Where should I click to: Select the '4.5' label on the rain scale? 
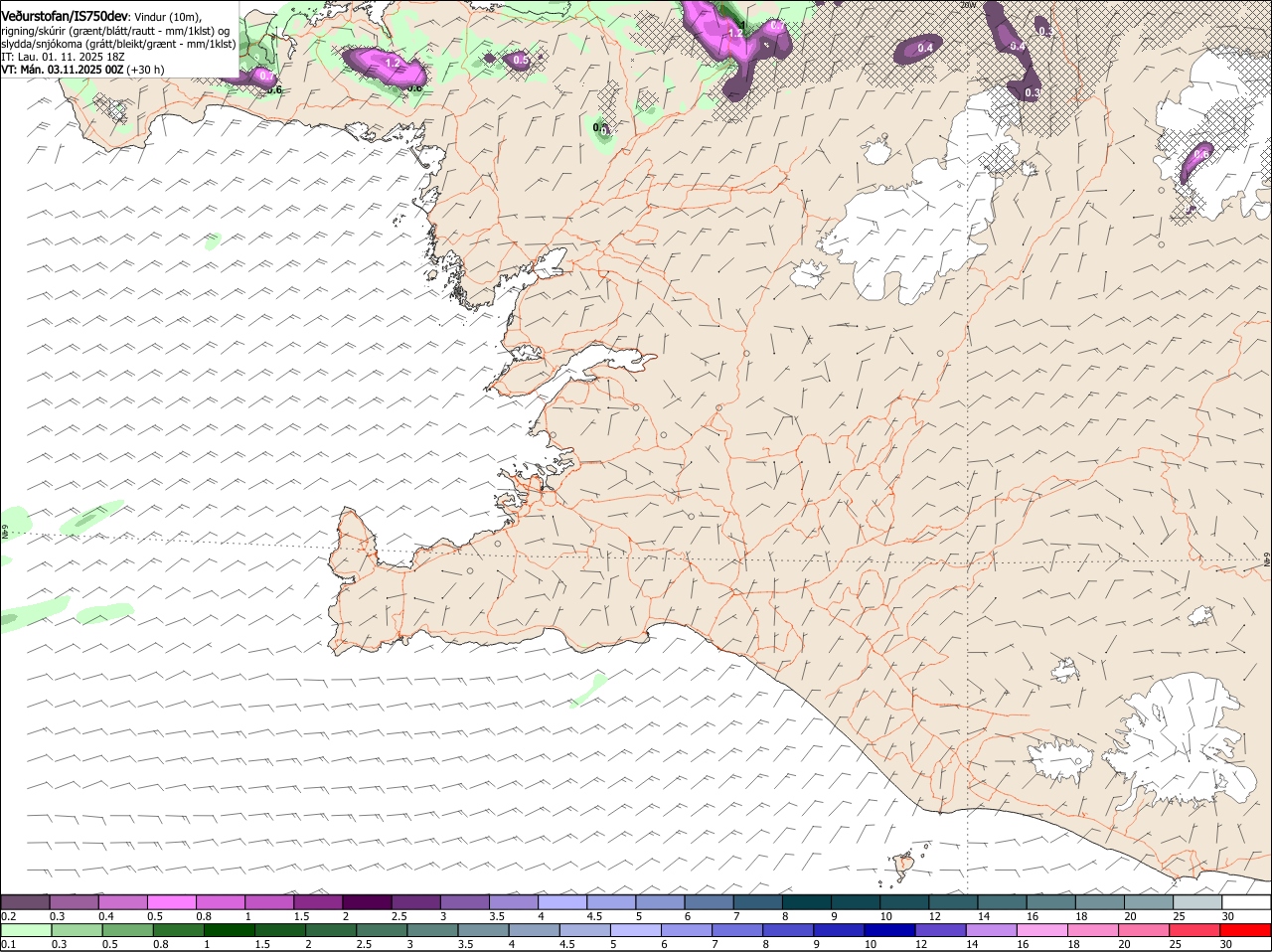point(567,944)
